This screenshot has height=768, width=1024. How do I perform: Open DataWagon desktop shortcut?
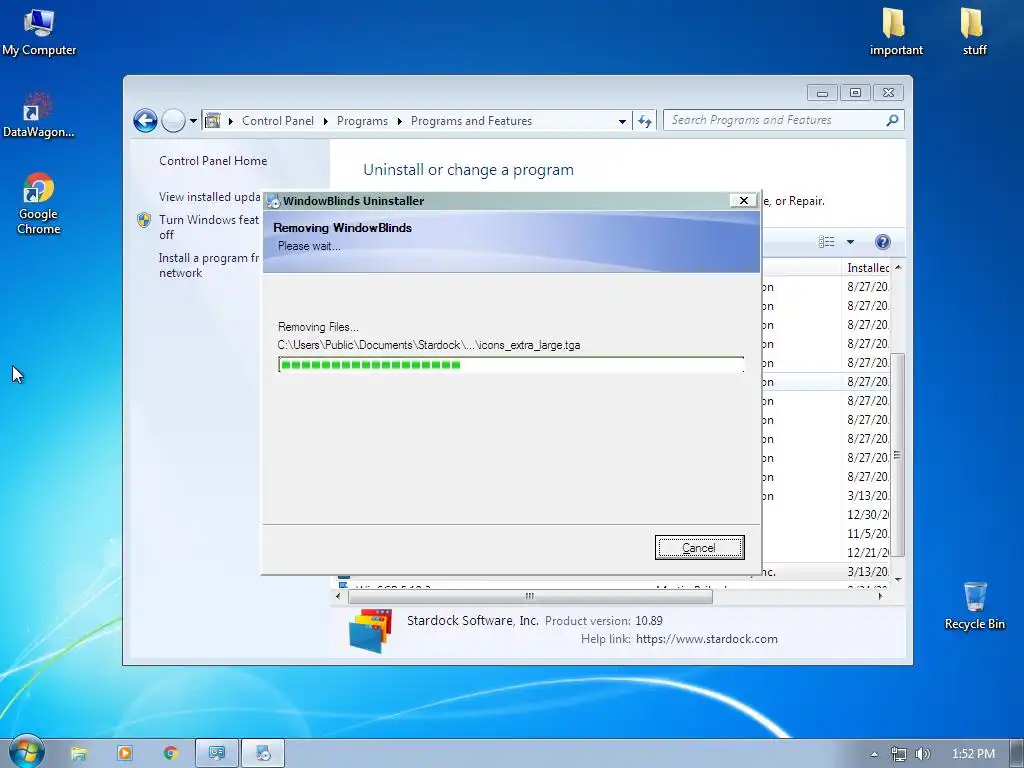tap(39, 115)
